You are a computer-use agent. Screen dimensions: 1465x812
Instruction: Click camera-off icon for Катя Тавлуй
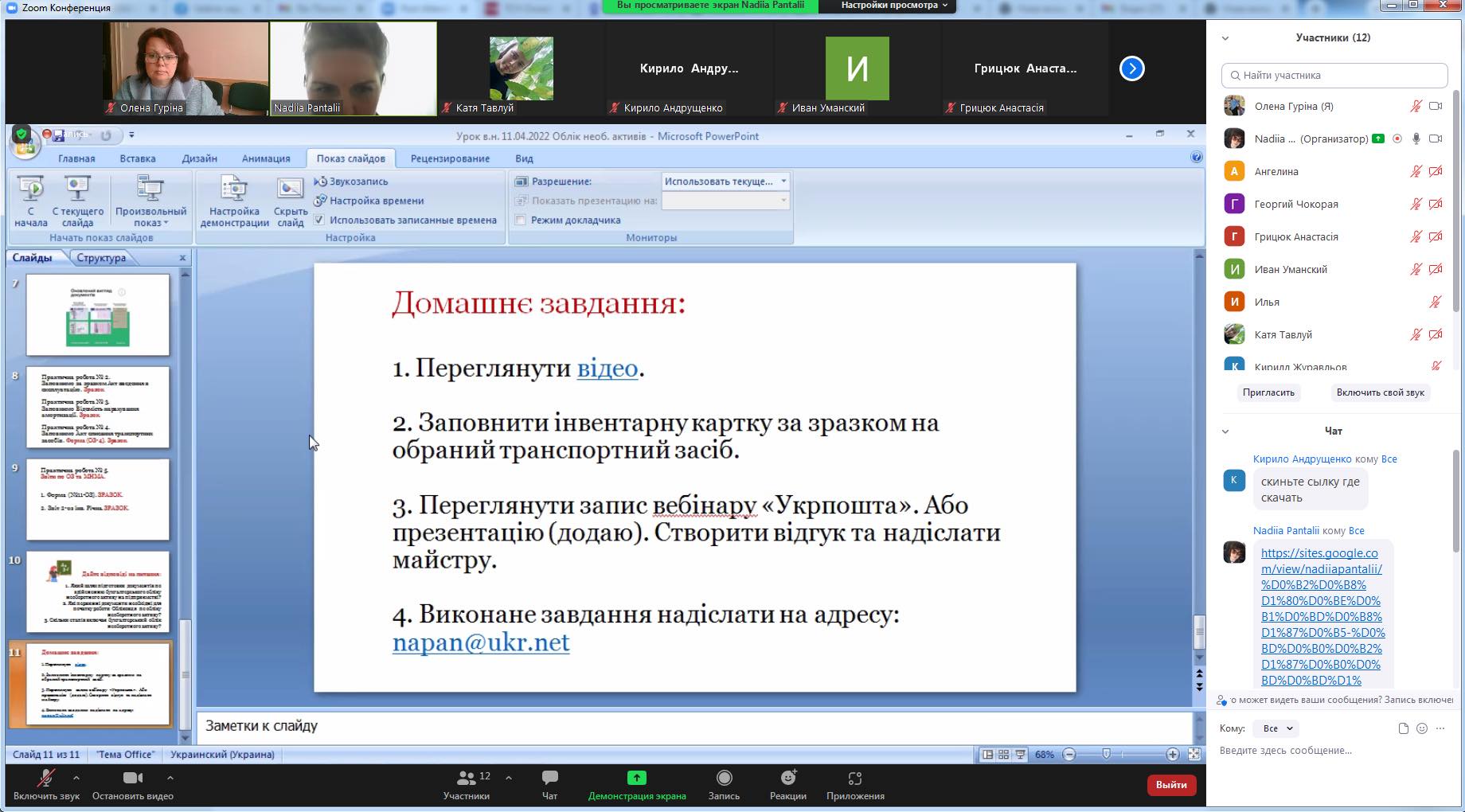(1436, 334)
